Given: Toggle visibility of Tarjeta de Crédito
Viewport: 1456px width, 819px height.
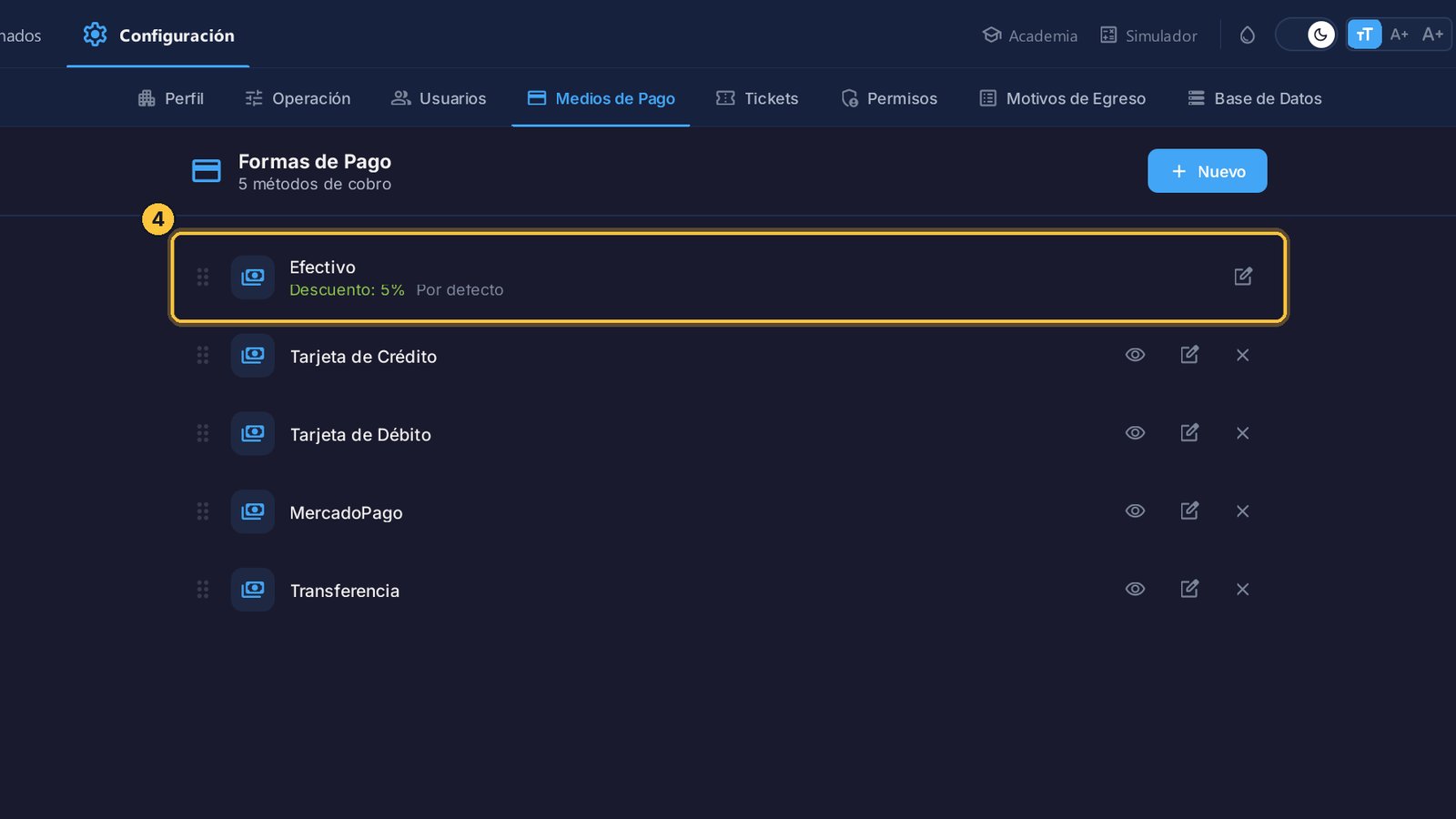Looking at the screenshot, I should (1135, 355).
